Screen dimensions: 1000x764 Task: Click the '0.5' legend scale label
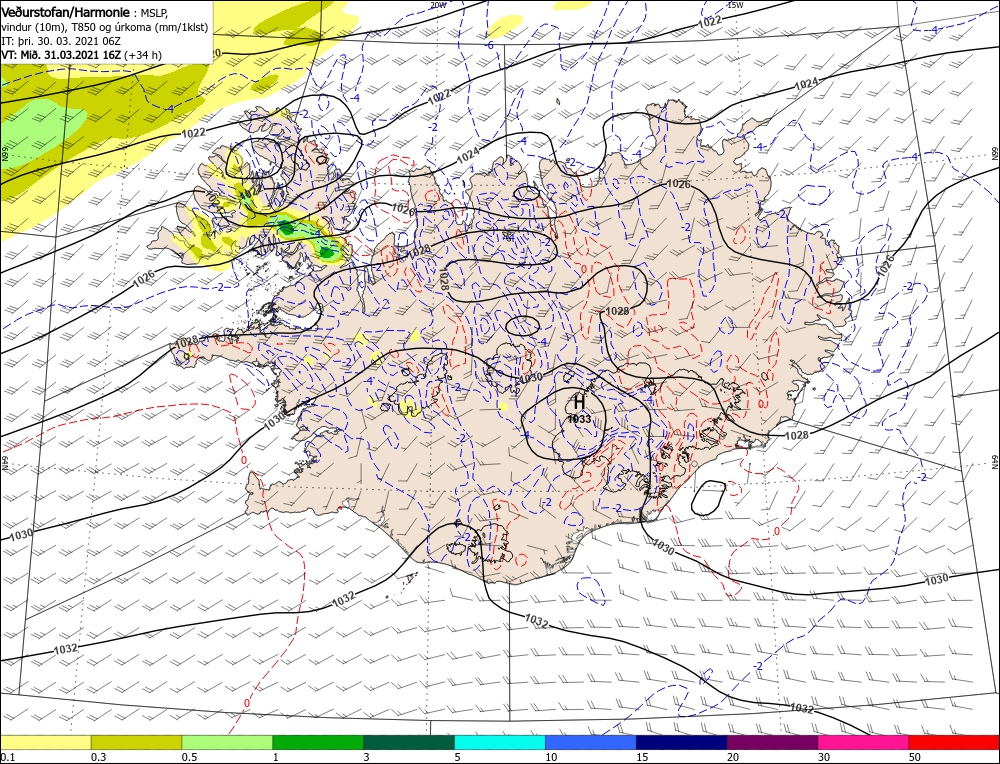(x=189, y=757)
